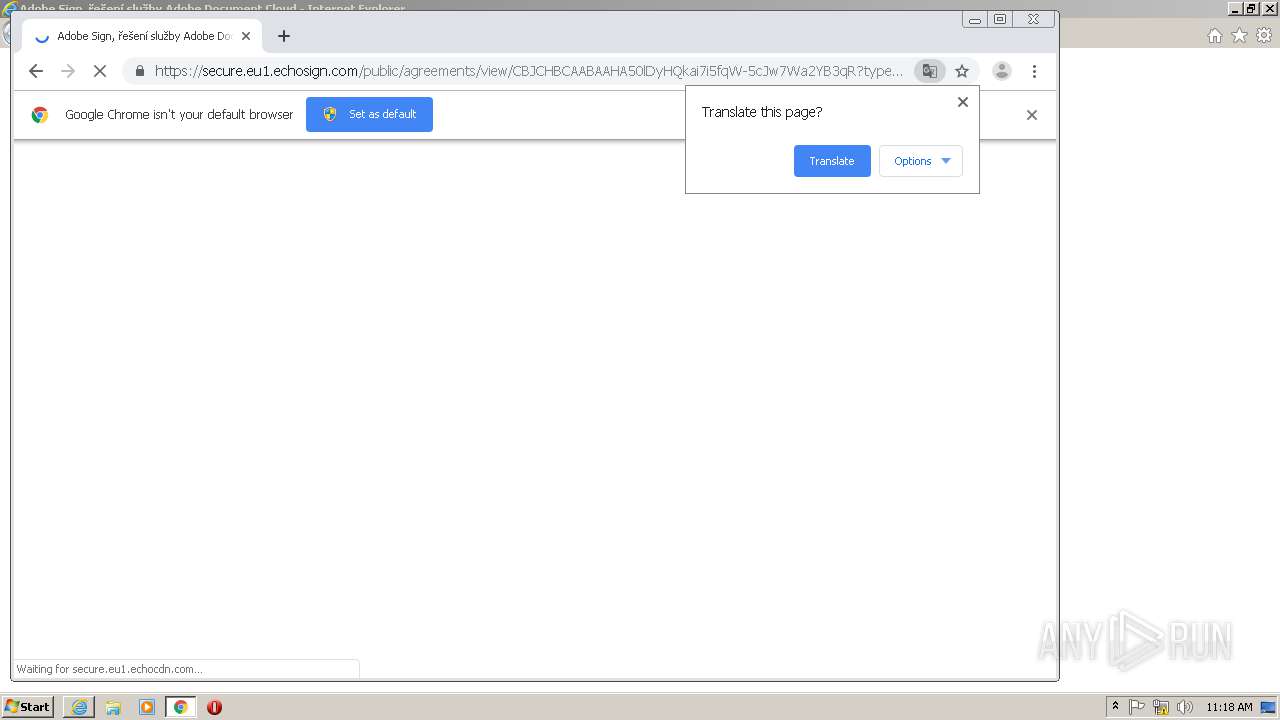Select the Adobe Sign browser tab

click(142, 36)
